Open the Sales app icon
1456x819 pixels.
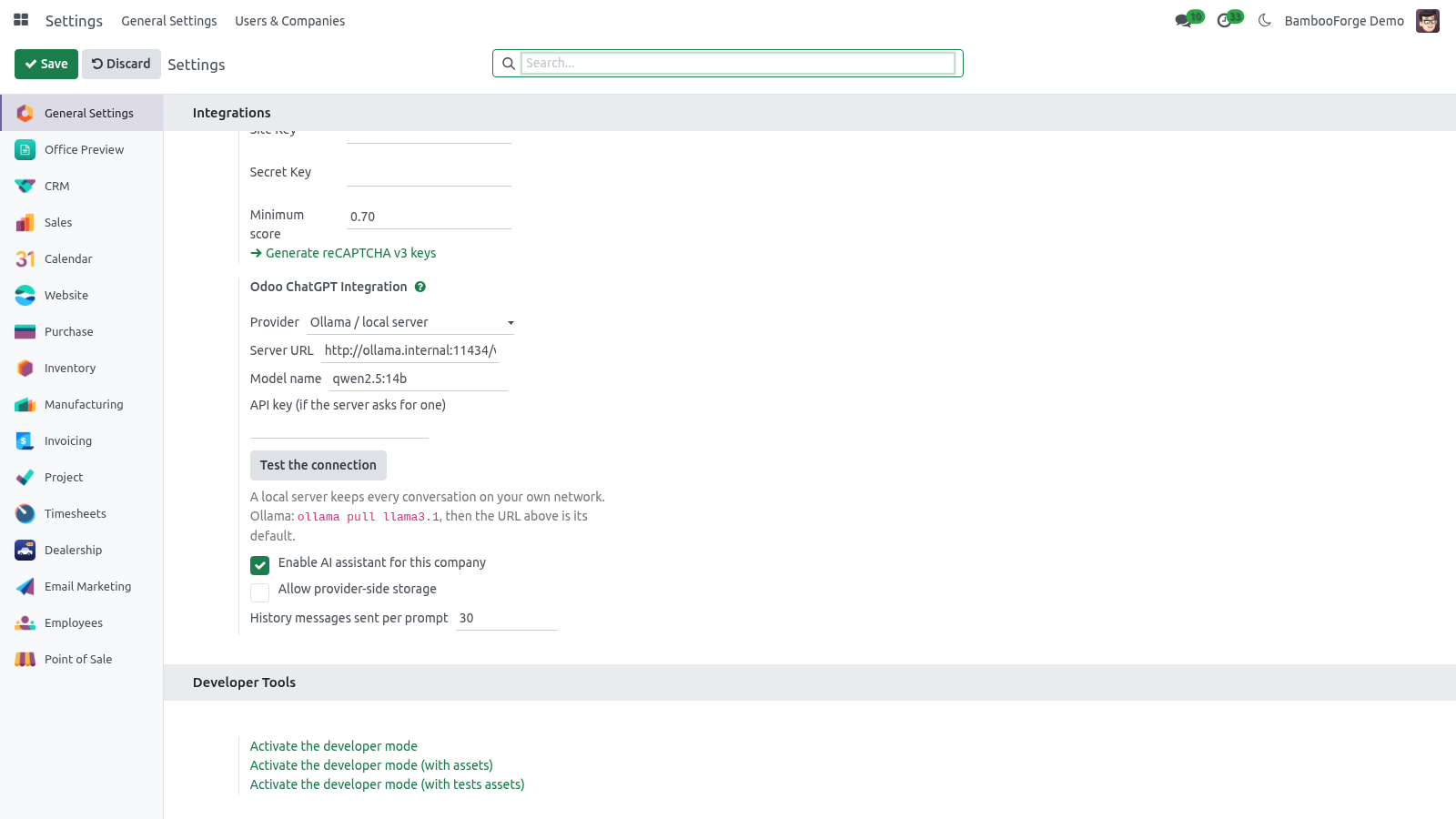click(x=25, y=222)
